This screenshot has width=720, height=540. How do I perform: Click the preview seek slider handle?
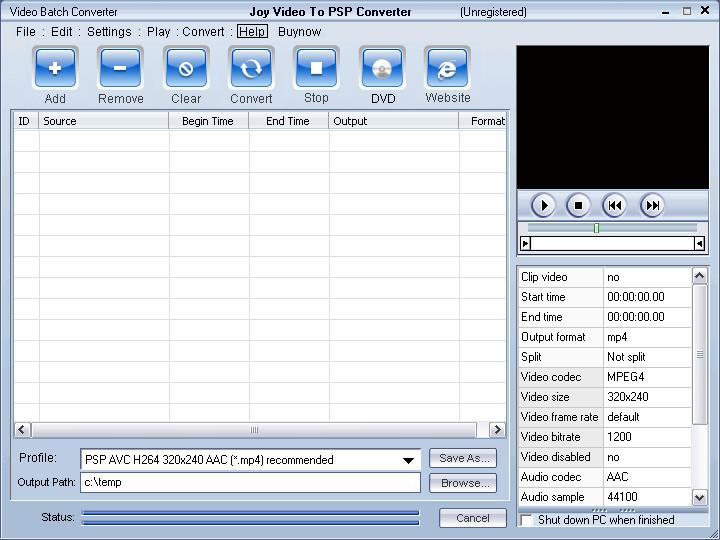click(596, 228)
